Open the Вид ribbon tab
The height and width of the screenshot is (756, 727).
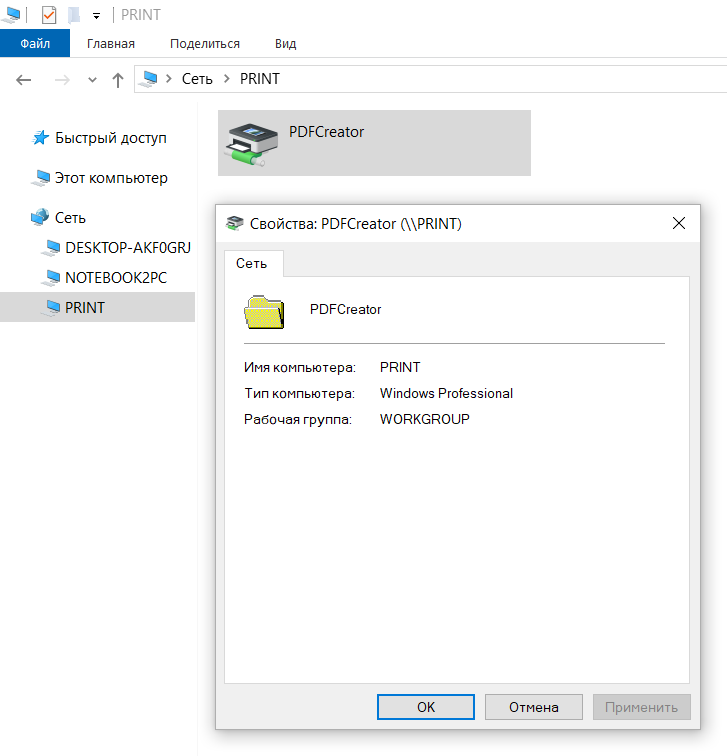coord(285,43)
